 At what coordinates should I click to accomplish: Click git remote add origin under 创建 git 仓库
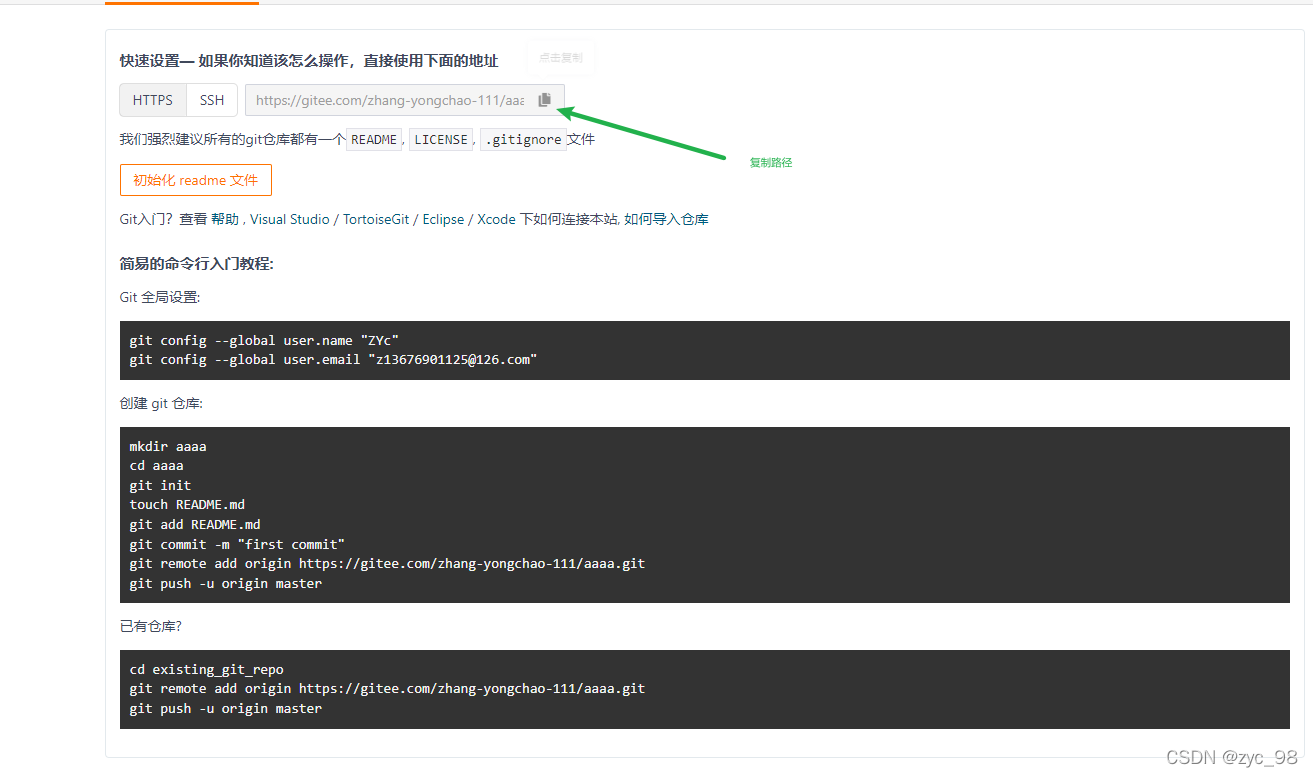tap(387, 563)
